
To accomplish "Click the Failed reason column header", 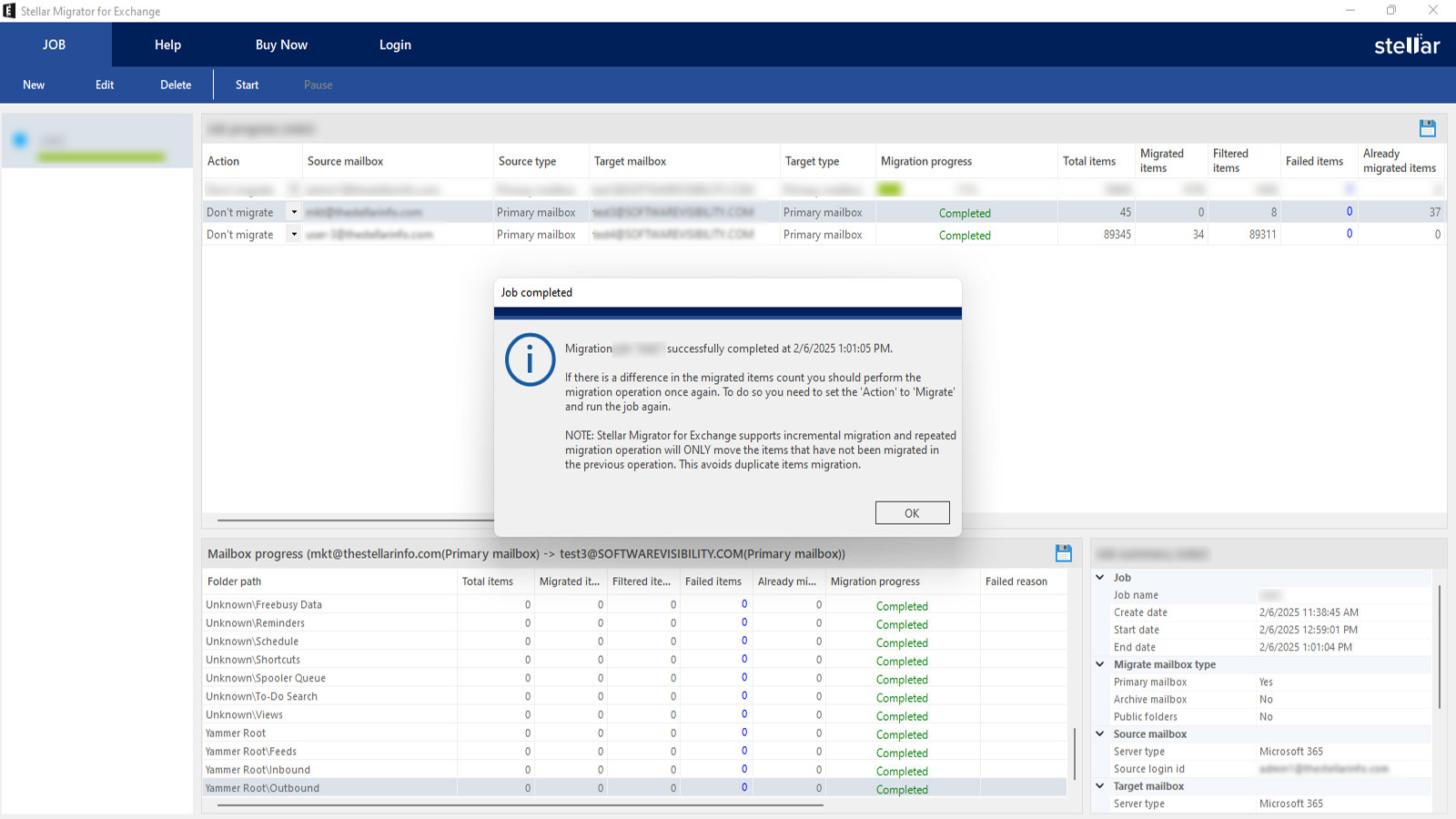I will [1024, 581].
